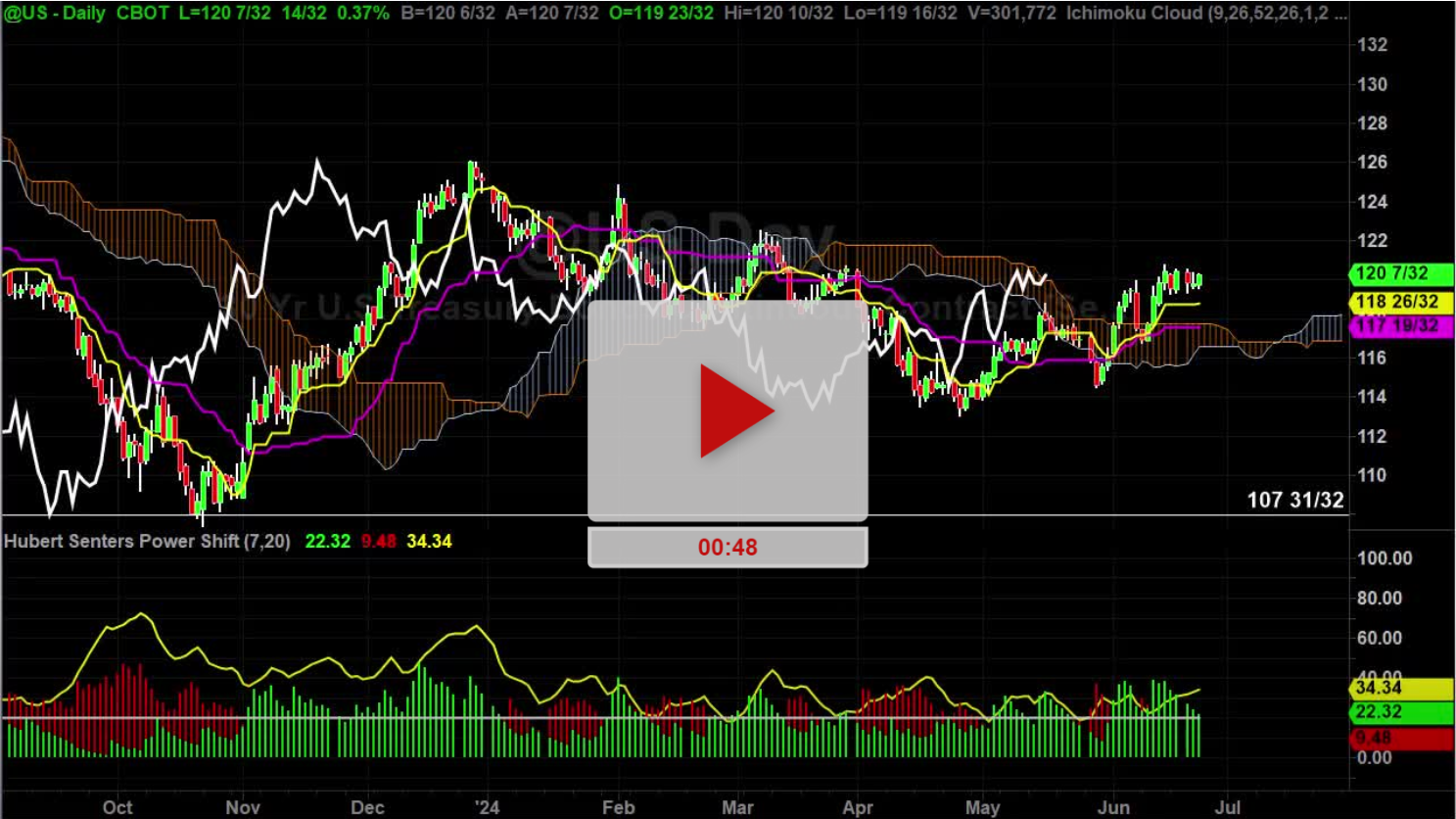Viewport: 1456px width, 819px height.
Task: Click the 126 level on the price axis
Action: (1372, 163)
